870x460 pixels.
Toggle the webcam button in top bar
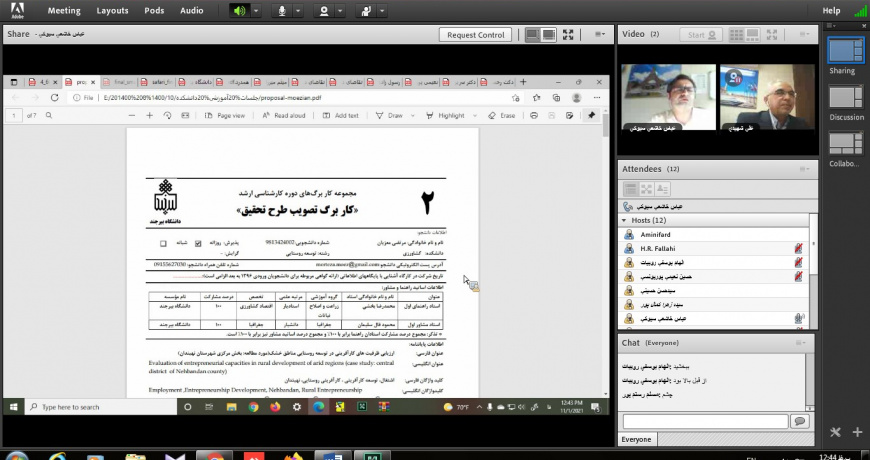(x=323, y=11)
